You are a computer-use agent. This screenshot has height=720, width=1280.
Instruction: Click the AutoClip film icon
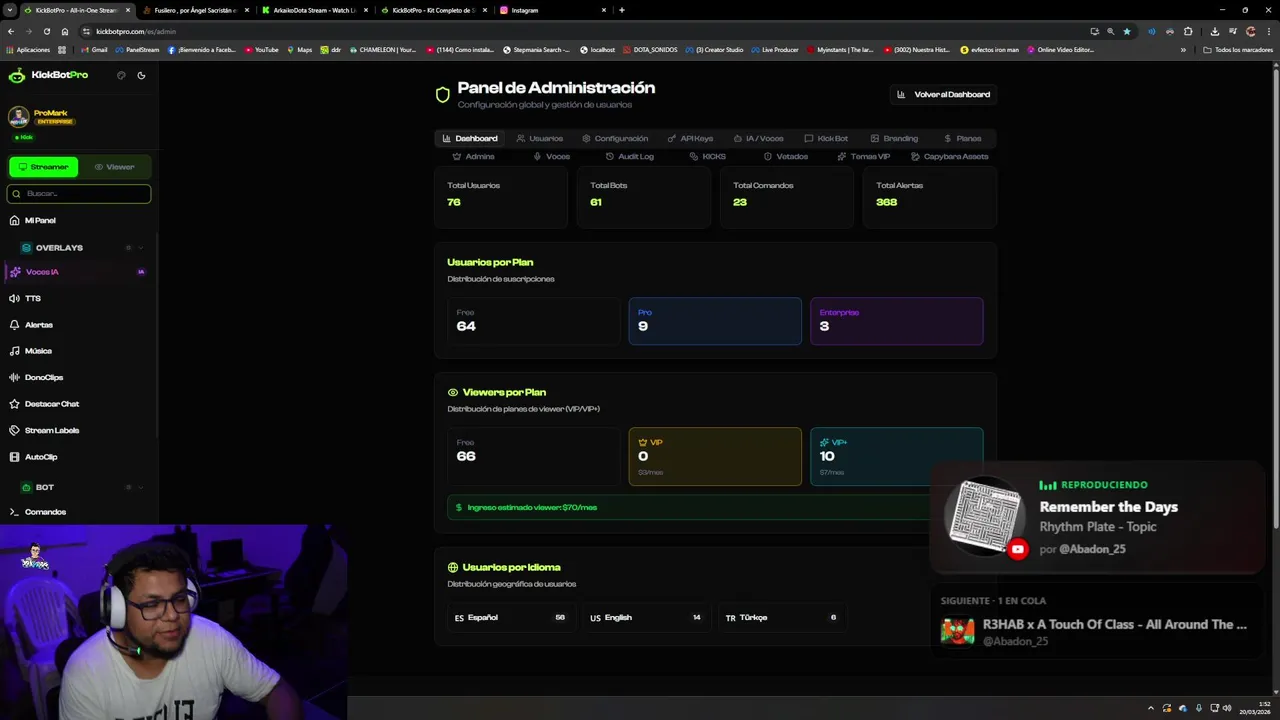point(14,457)
